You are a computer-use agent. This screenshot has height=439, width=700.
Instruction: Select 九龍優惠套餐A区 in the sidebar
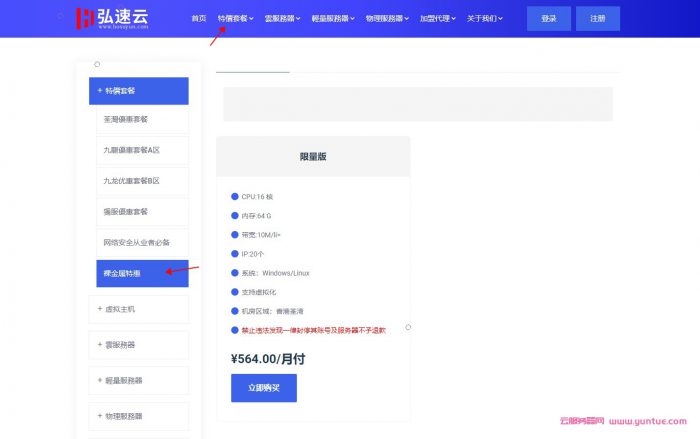[138, 150]
